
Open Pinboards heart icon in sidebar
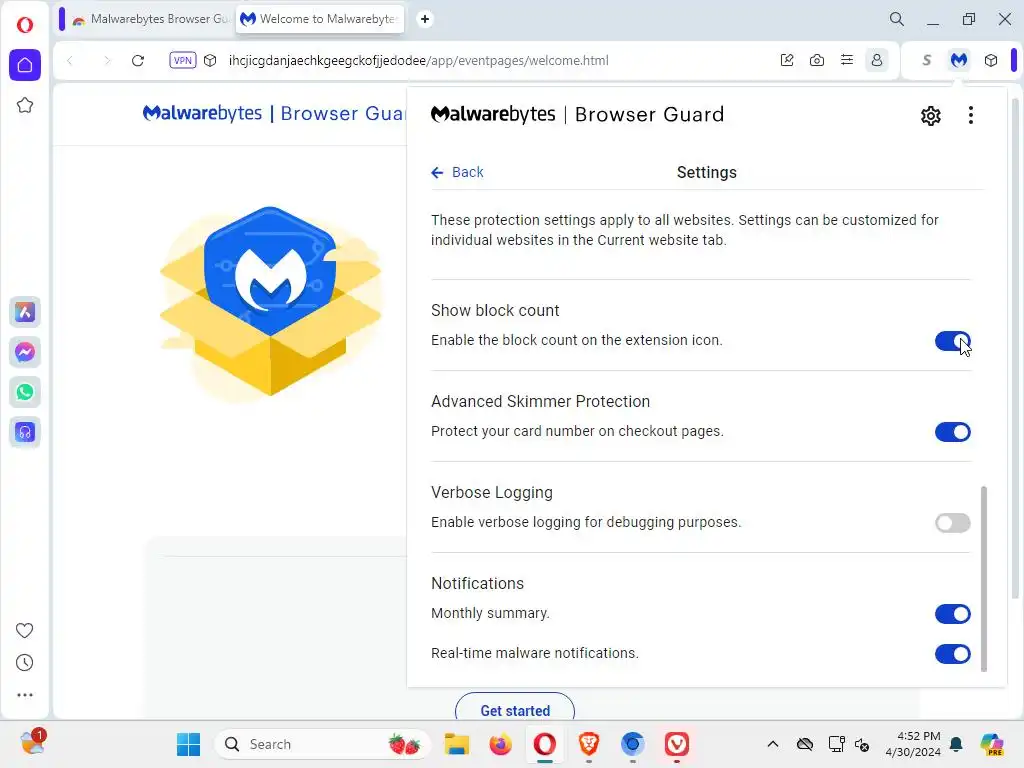pyautogui.click(x=24, y=630)
